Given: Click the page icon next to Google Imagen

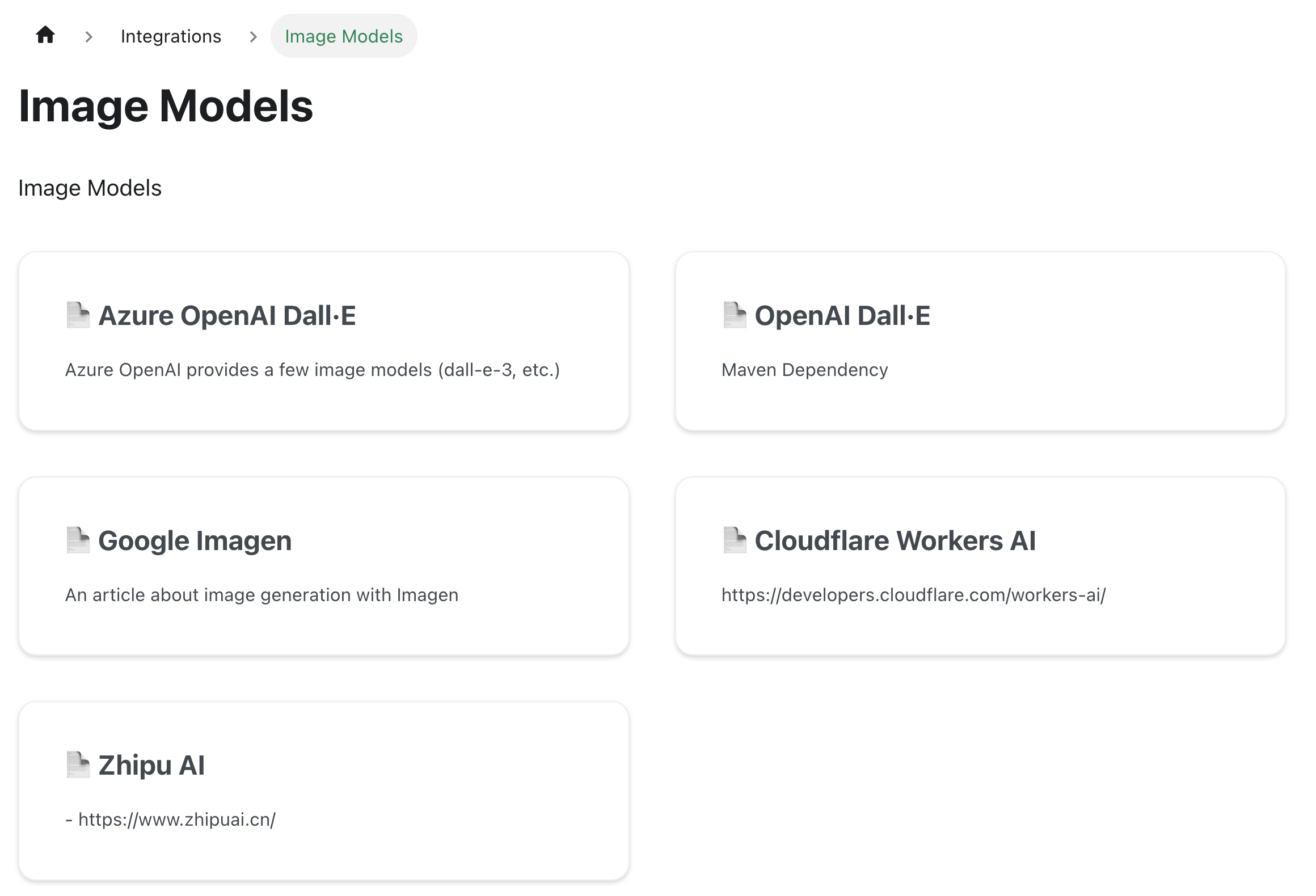Looking at the screenshot, I should (78, 540).
